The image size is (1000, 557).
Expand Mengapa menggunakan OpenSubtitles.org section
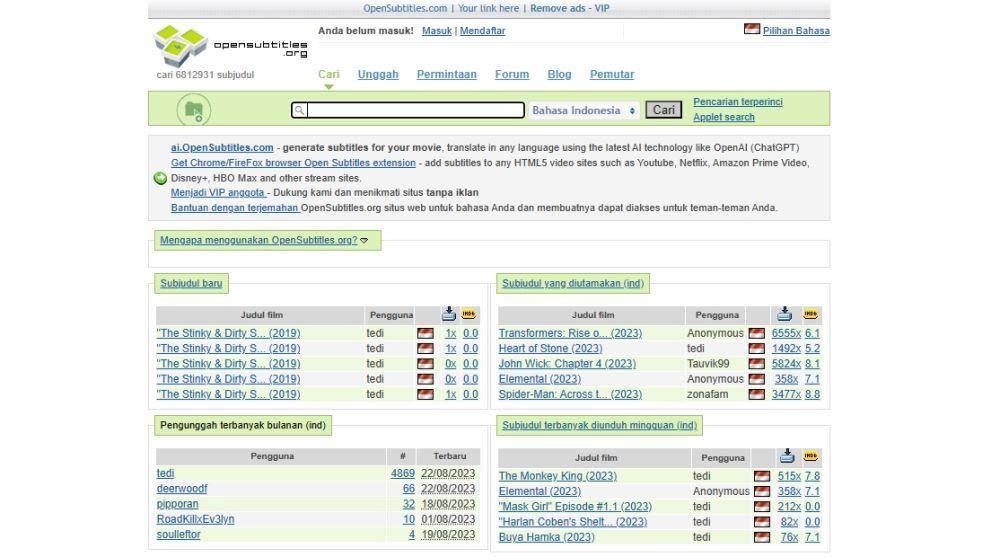[264, 241]
